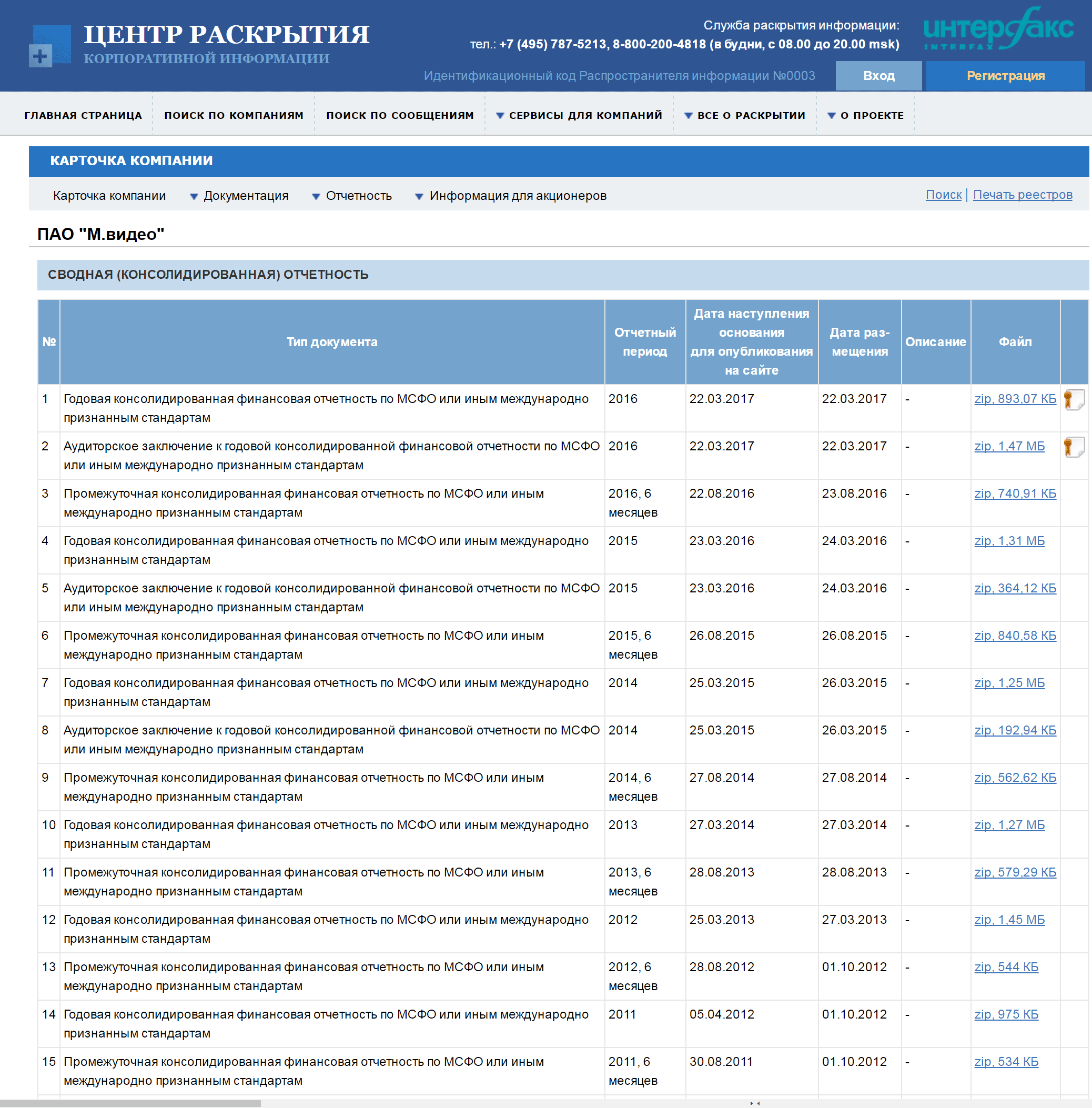The height and width of the screenshot is (1108, 1092).
Task: Click the № column header
Action: click(49, 343)
